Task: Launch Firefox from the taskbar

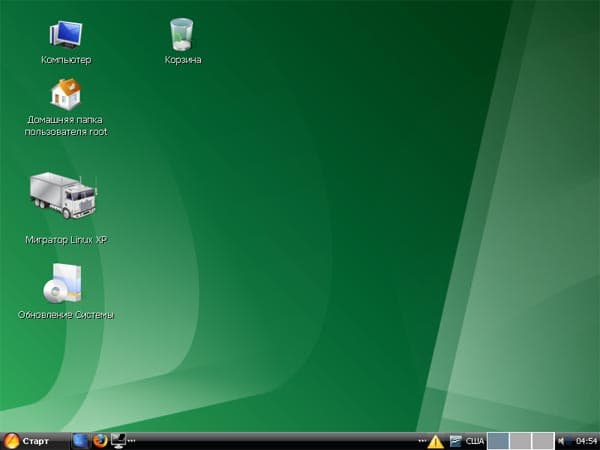Action: (x=100, y=441)
